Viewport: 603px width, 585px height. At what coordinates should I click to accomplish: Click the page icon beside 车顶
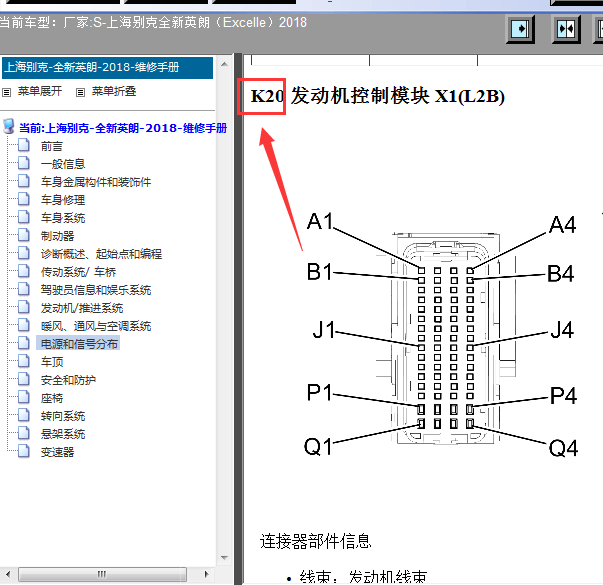pos(24,362)
